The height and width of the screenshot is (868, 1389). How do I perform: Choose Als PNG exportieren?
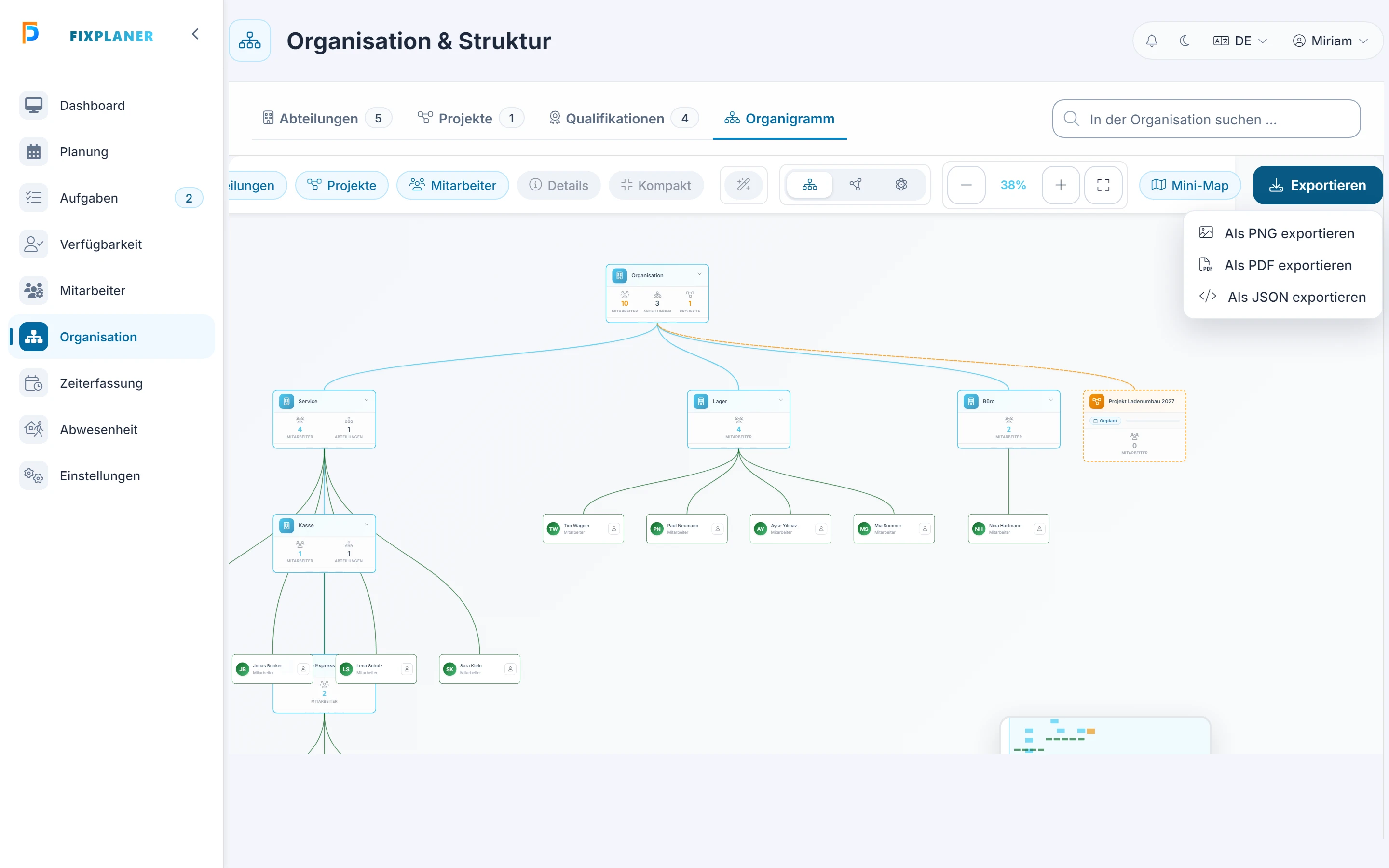(x=1282, y=233)
